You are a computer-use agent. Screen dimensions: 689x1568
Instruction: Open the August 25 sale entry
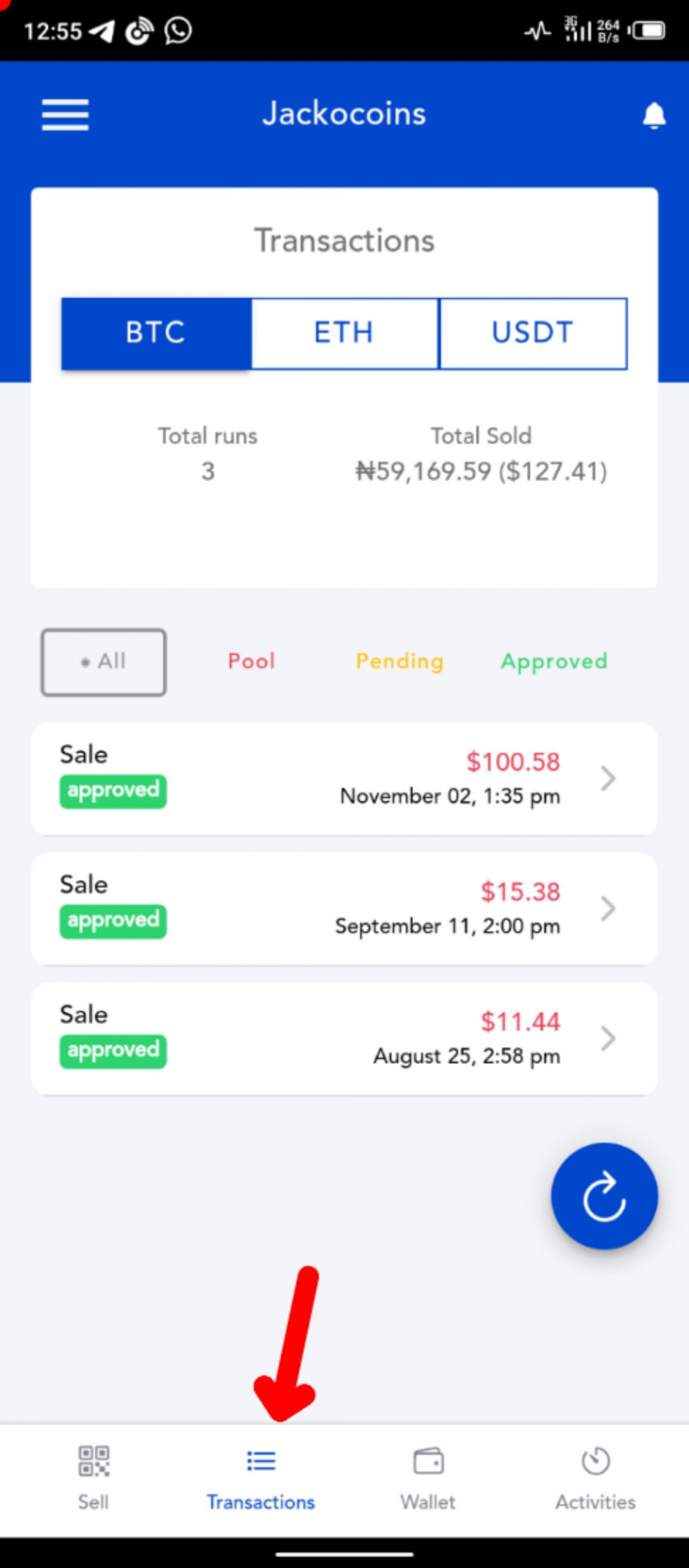point(343,1038)
